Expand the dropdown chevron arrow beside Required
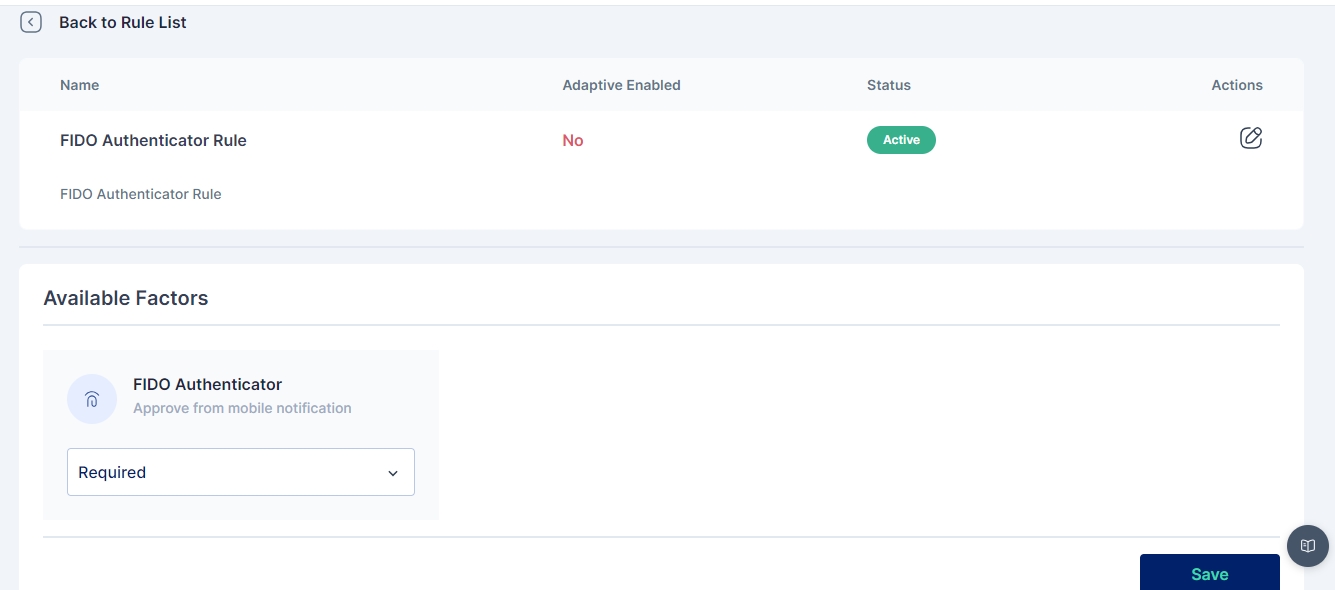The height and width of the screenshot is (590, 1335). point(393,473)
